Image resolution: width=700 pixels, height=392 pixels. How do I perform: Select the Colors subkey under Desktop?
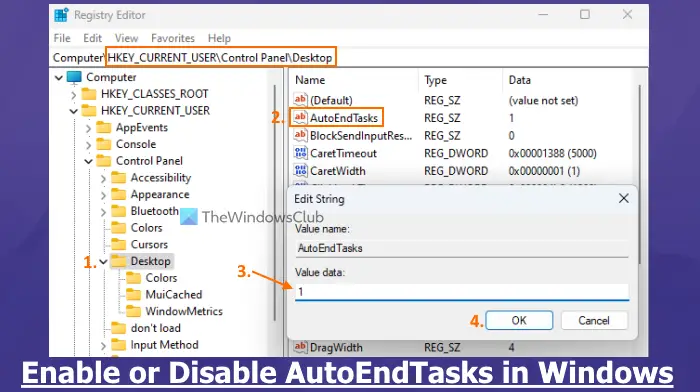tap(161, 278)
